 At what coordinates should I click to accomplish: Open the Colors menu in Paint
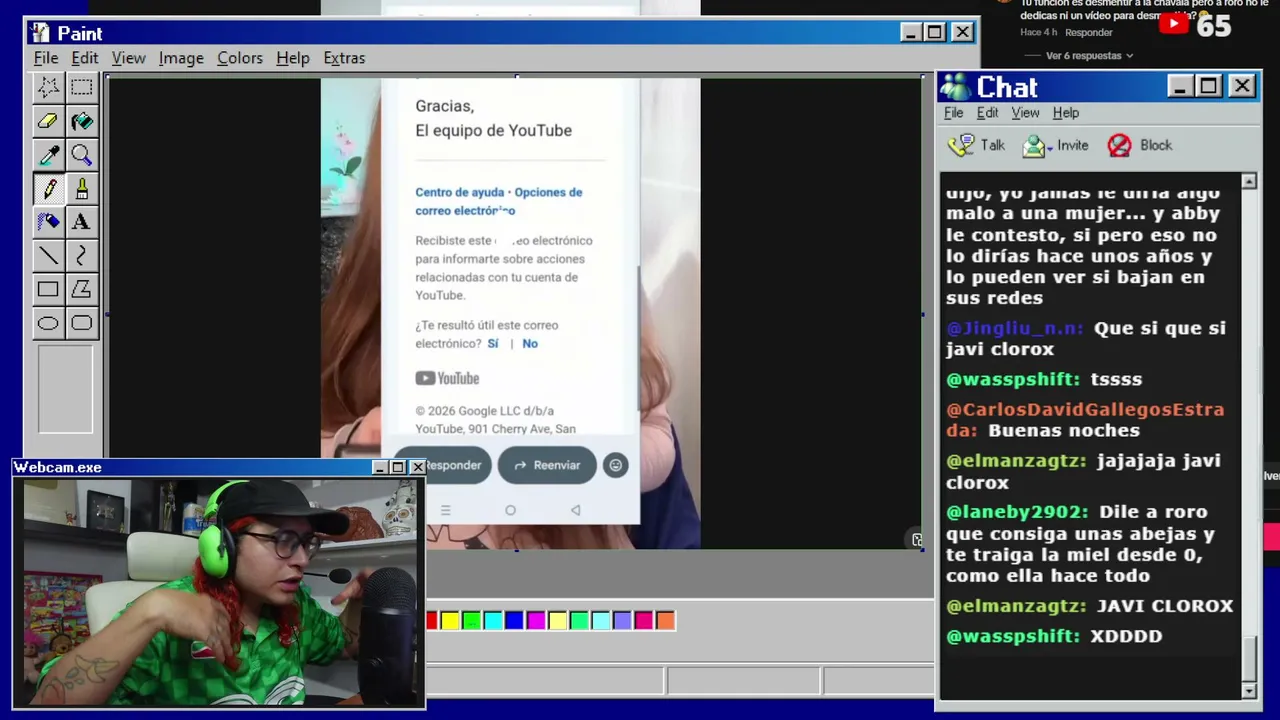[x=240, y=58]
